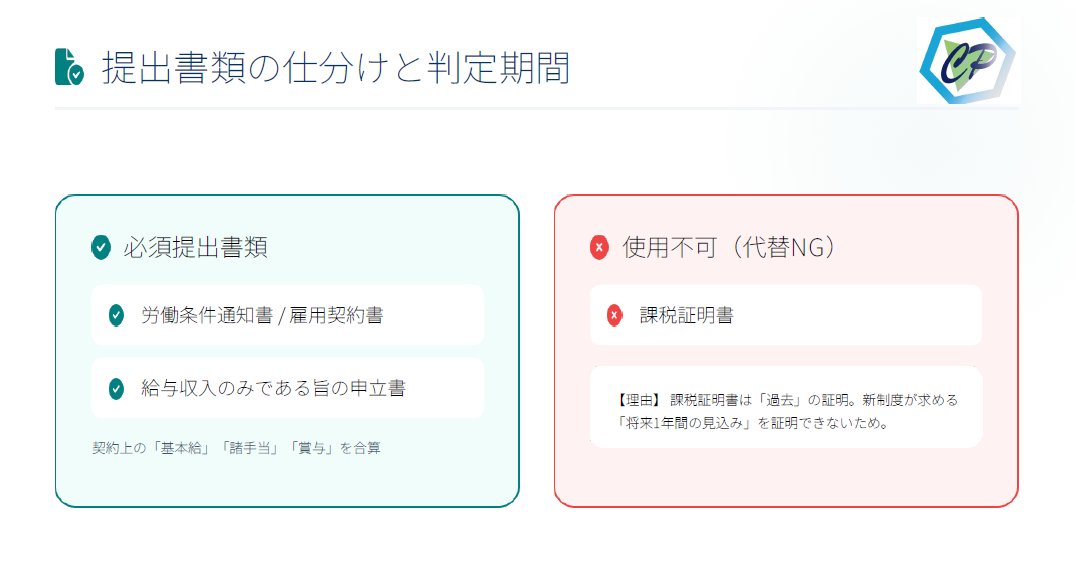Click the 将来1年間の見込み text line
The image size is (1075, 582).
click(754, 422)
